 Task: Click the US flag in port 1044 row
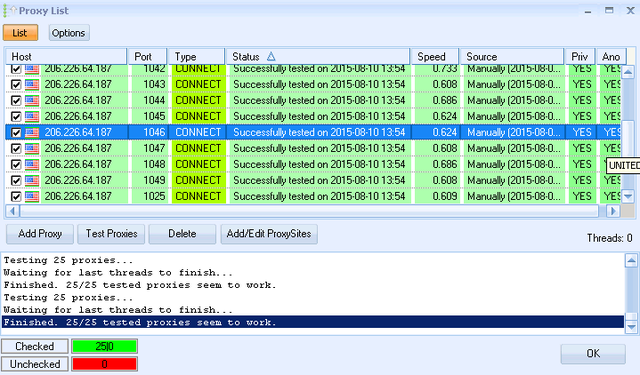pyautogui.click(x=32, y=100)
